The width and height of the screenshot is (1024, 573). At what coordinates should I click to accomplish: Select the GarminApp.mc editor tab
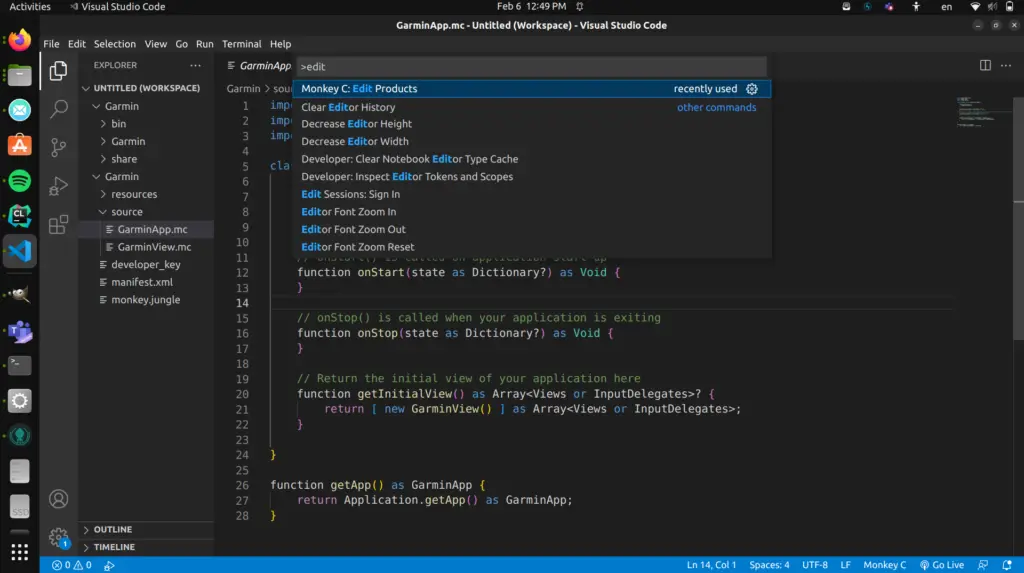pyautogui.click(x=258, y=65)
